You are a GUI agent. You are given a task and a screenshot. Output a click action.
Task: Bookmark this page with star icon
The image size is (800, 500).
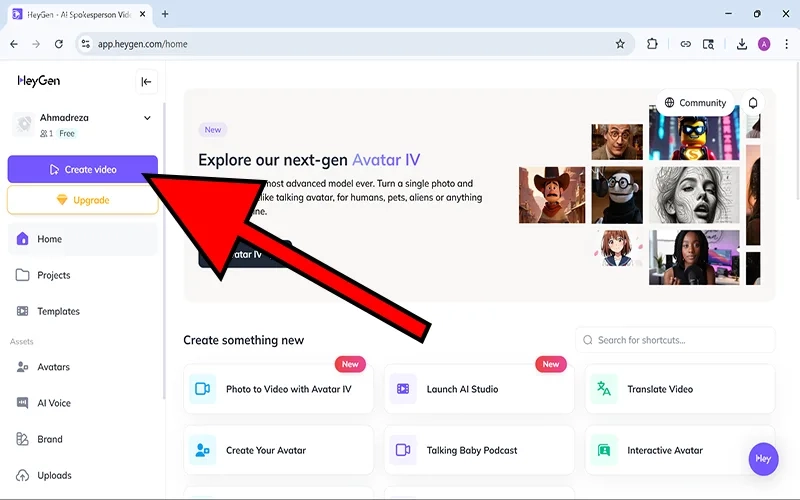coord(620,44)
